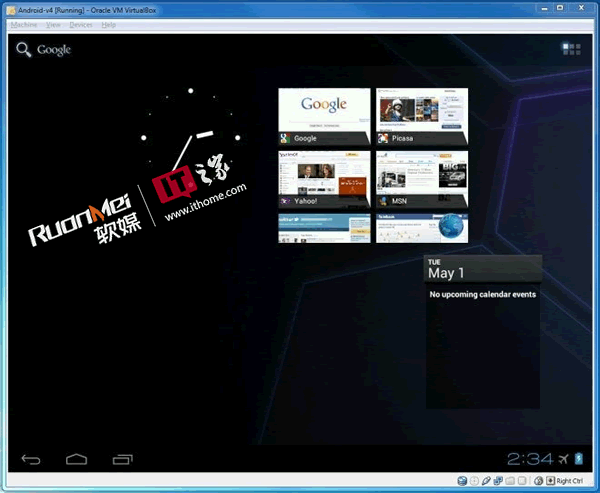
Task: Open the Machine menu
Action: coord(23,24)
